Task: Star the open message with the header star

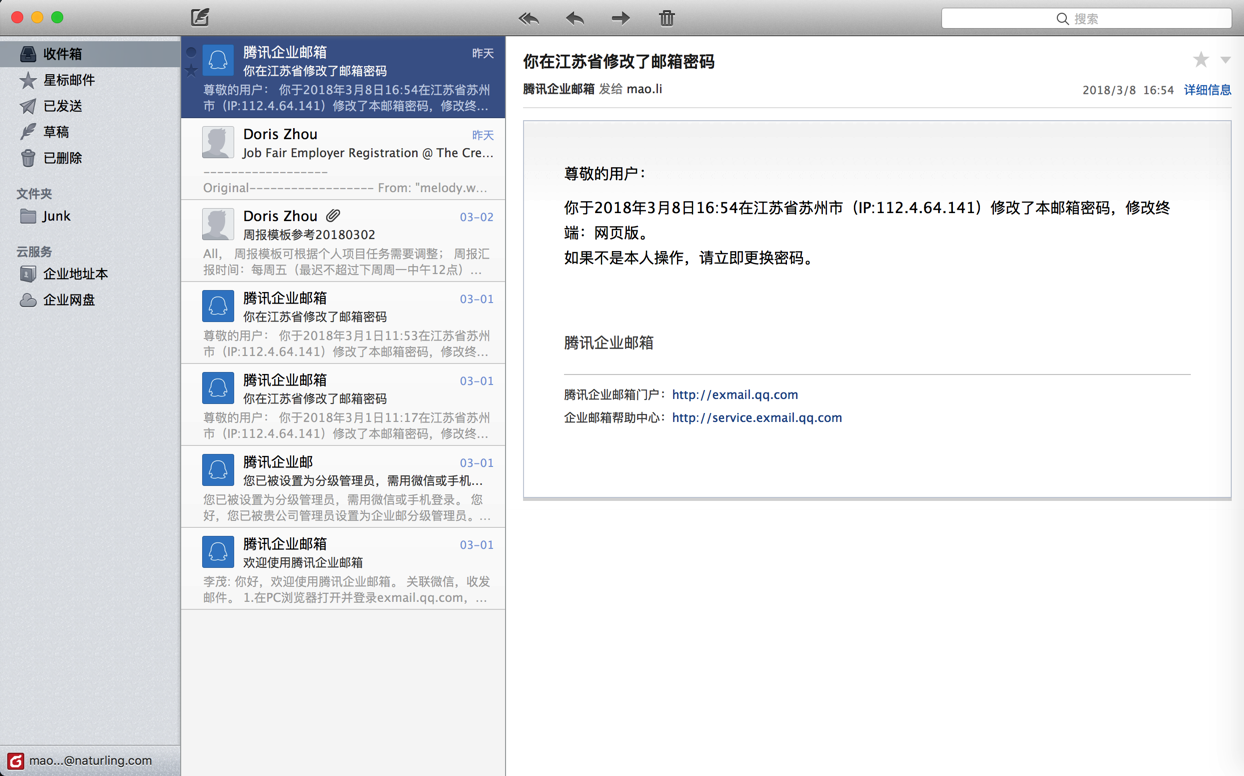Action: [1201, 60]
